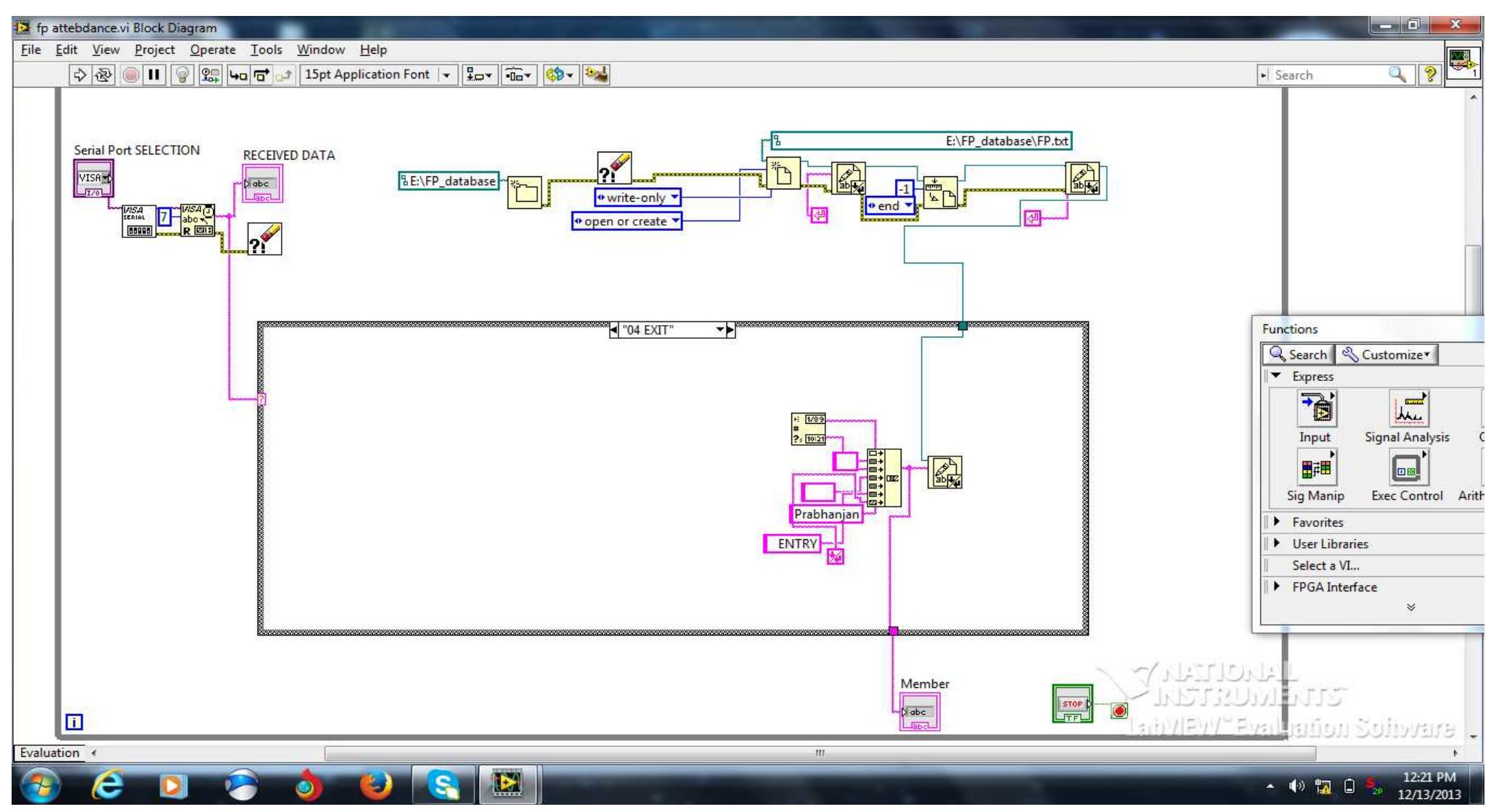Toggle Highlight Execution with the lightbulb
The image size is (1499, 812).
(182, 73)
